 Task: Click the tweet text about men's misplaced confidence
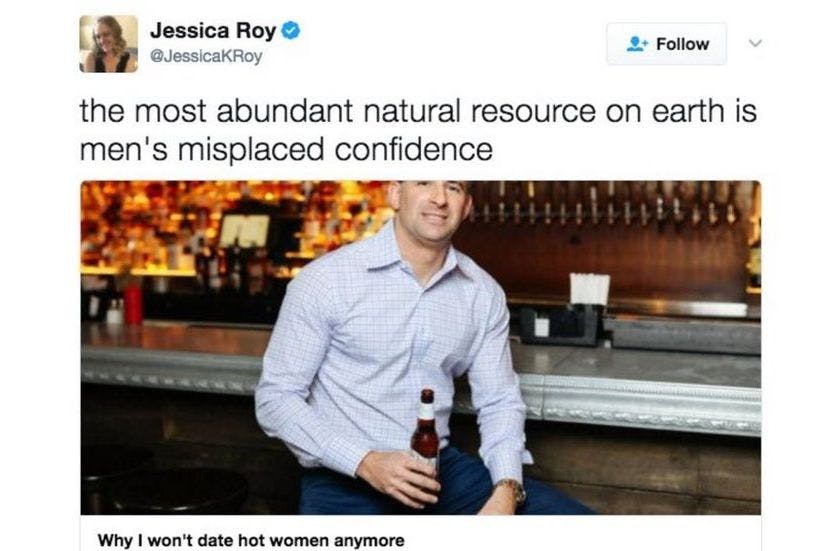pyautogui.click(x=418, y=130)
